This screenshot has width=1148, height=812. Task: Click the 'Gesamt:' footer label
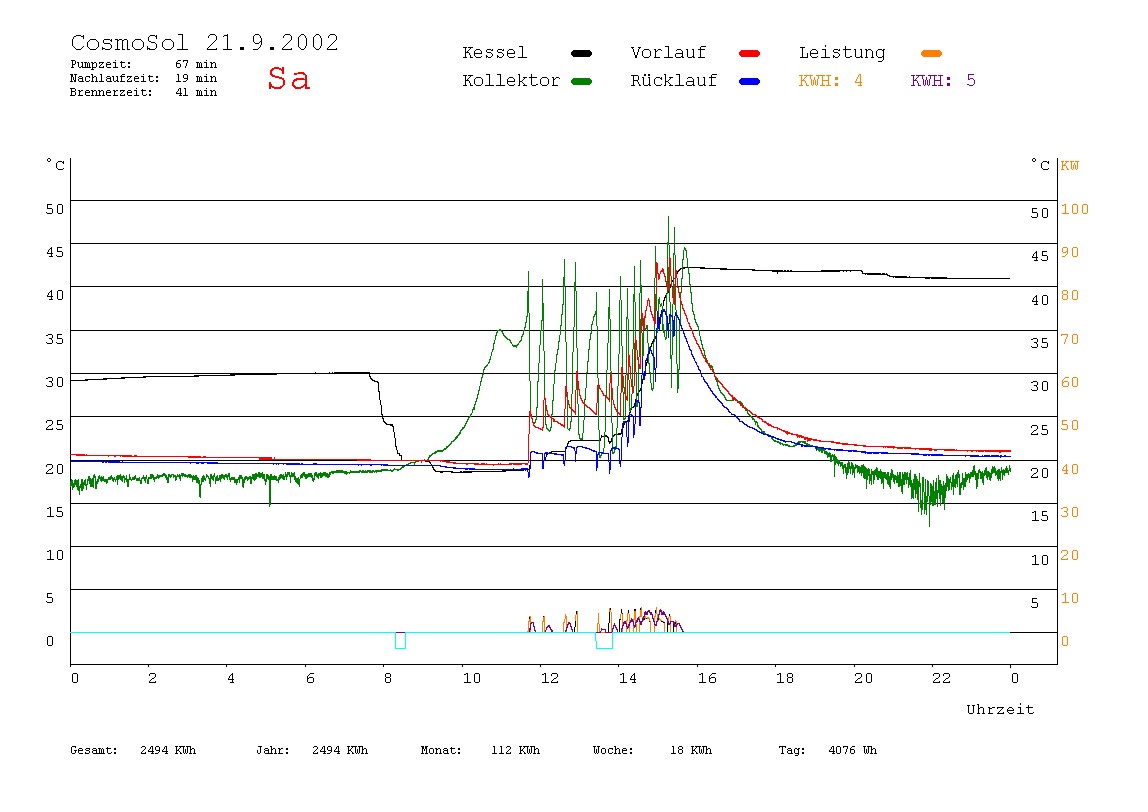pos(94,750)
